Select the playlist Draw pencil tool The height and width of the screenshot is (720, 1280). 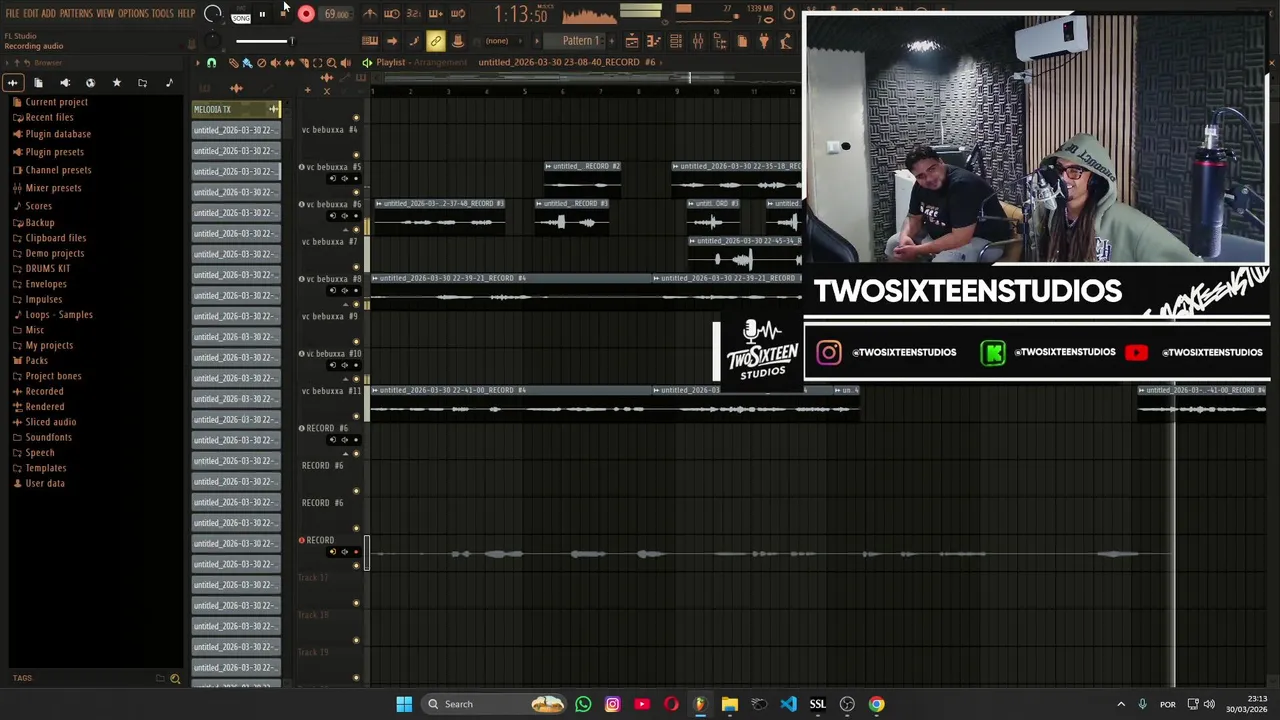coord(233,63)
